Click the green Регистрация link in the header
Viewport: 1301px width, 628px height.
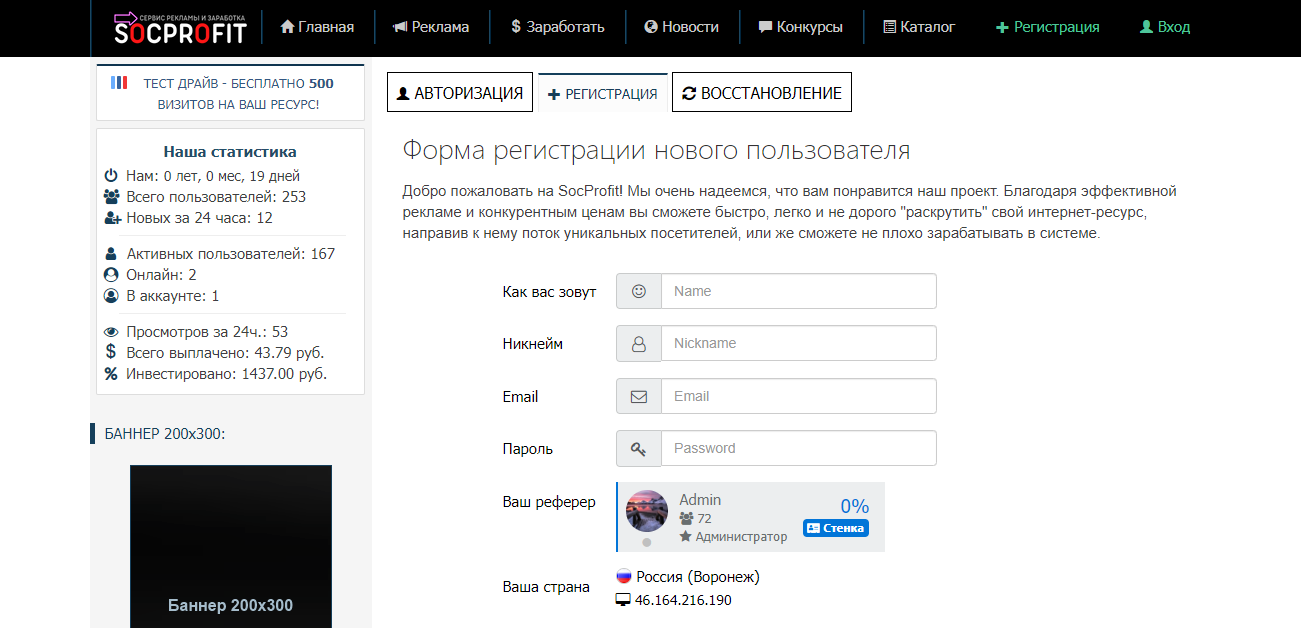[1048, 27]
